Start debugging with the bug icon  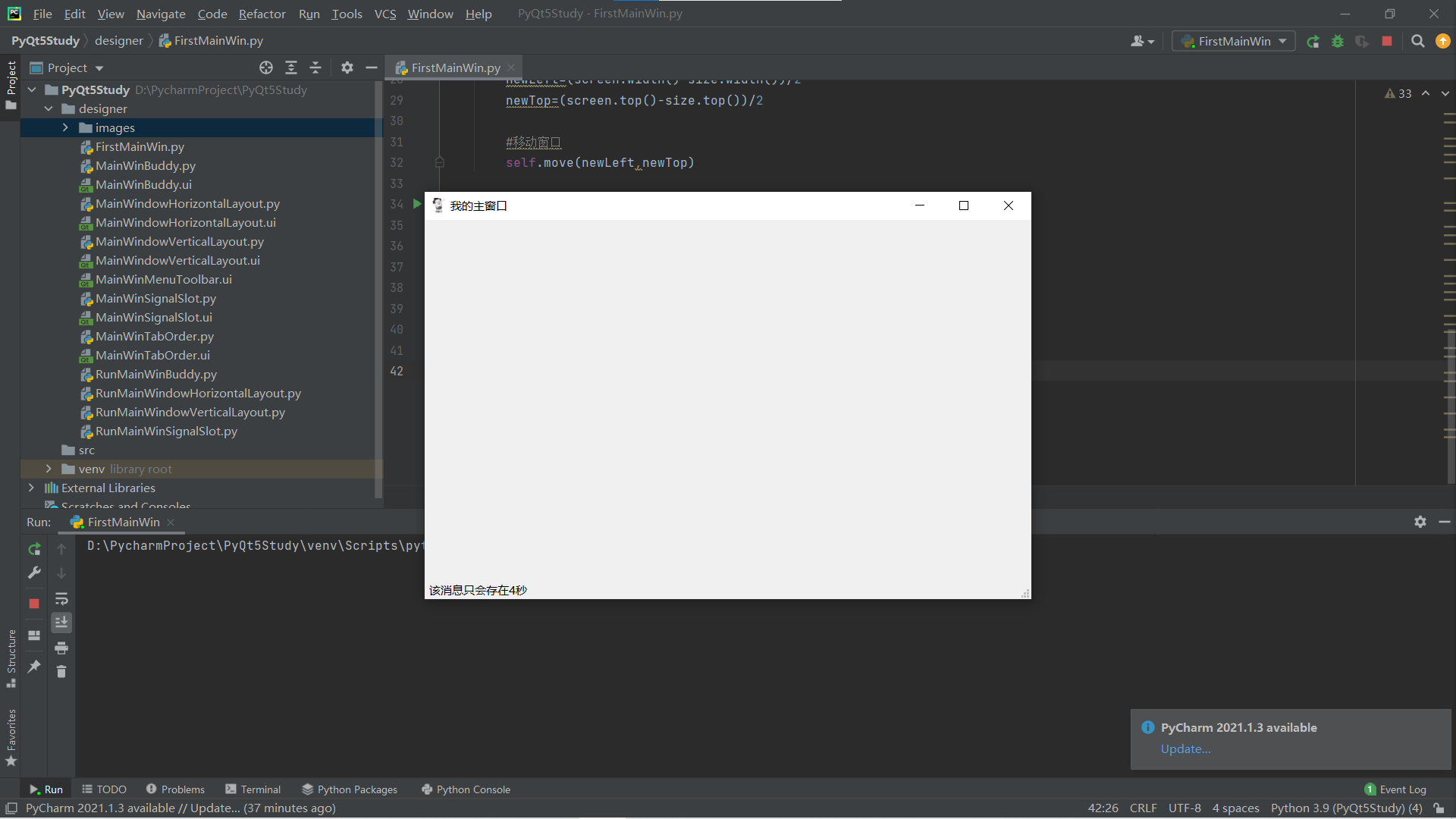pos(1338,42)
